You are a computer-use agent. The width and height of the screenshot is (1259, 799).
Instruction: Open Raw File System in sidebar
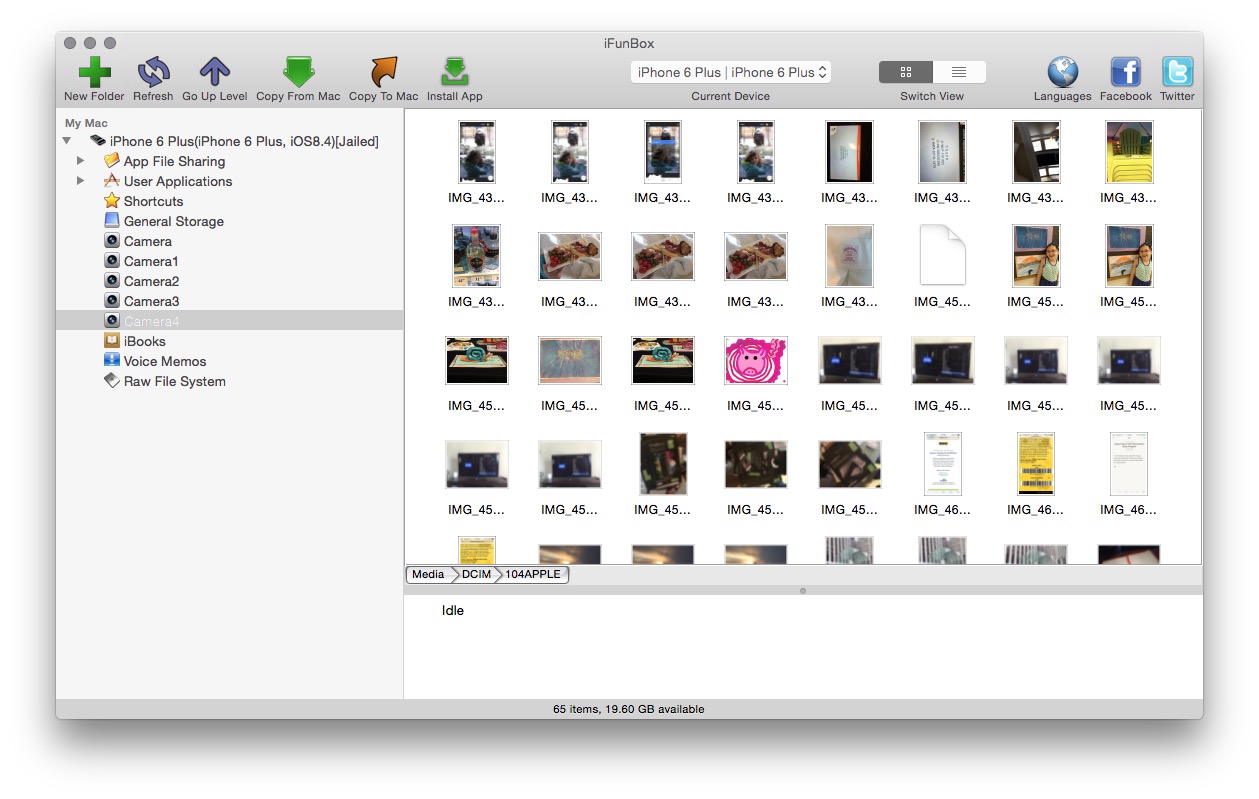pos(174,381)
